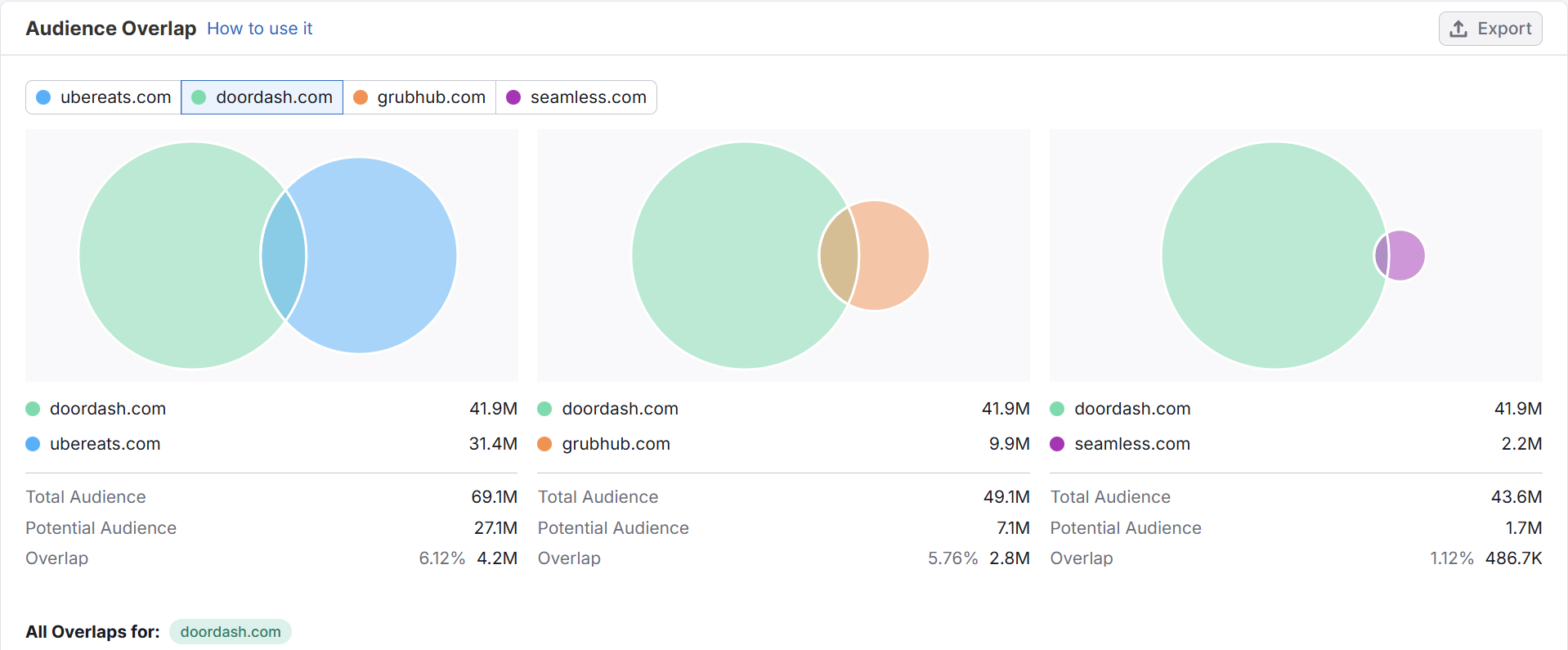
Task: Click the 486.7K overlap value for seamless
Action: (1513, 558)
